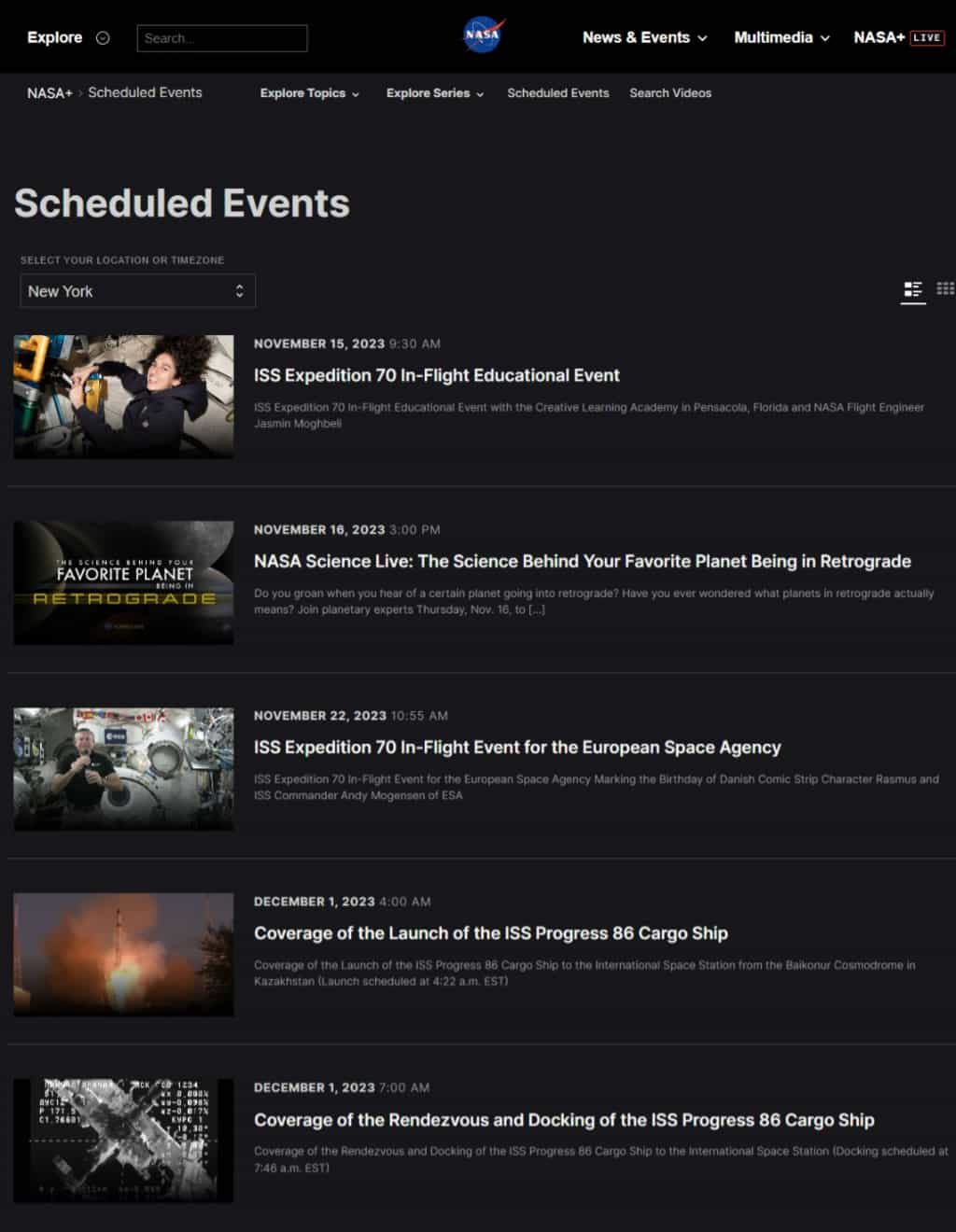Open Explore Topics dropdown
956x1232 pixels.
(310, 93)
